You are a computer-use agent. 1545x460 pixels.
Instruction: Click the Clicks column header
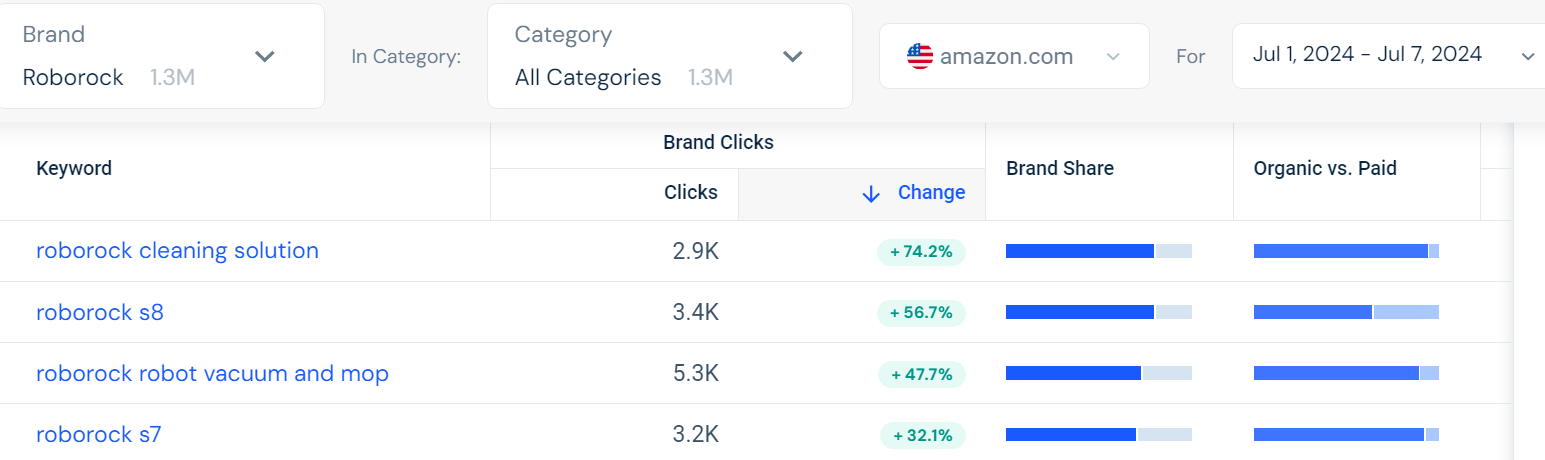(x=690, y=193)
